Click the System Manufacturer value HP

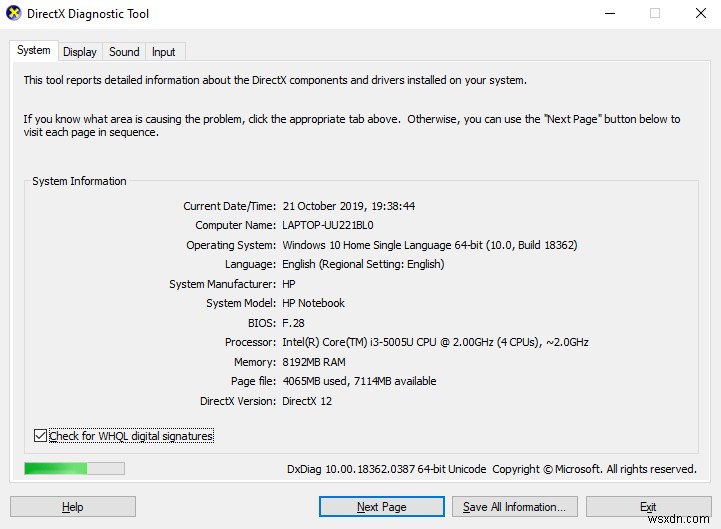(289, 284)
